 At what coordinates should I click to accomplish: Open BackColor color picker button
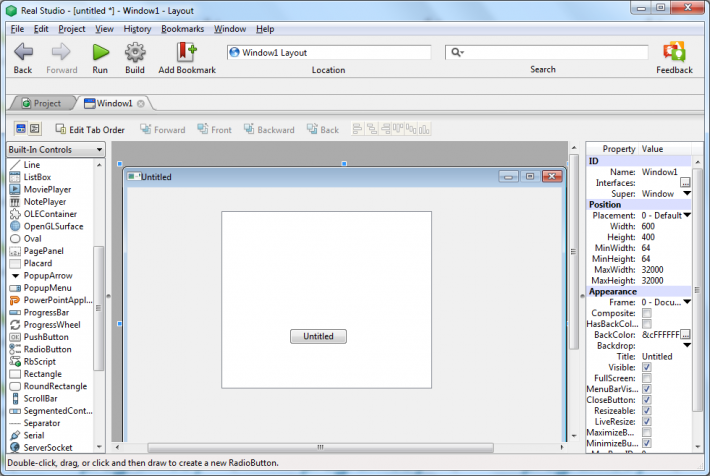(685, 335)
